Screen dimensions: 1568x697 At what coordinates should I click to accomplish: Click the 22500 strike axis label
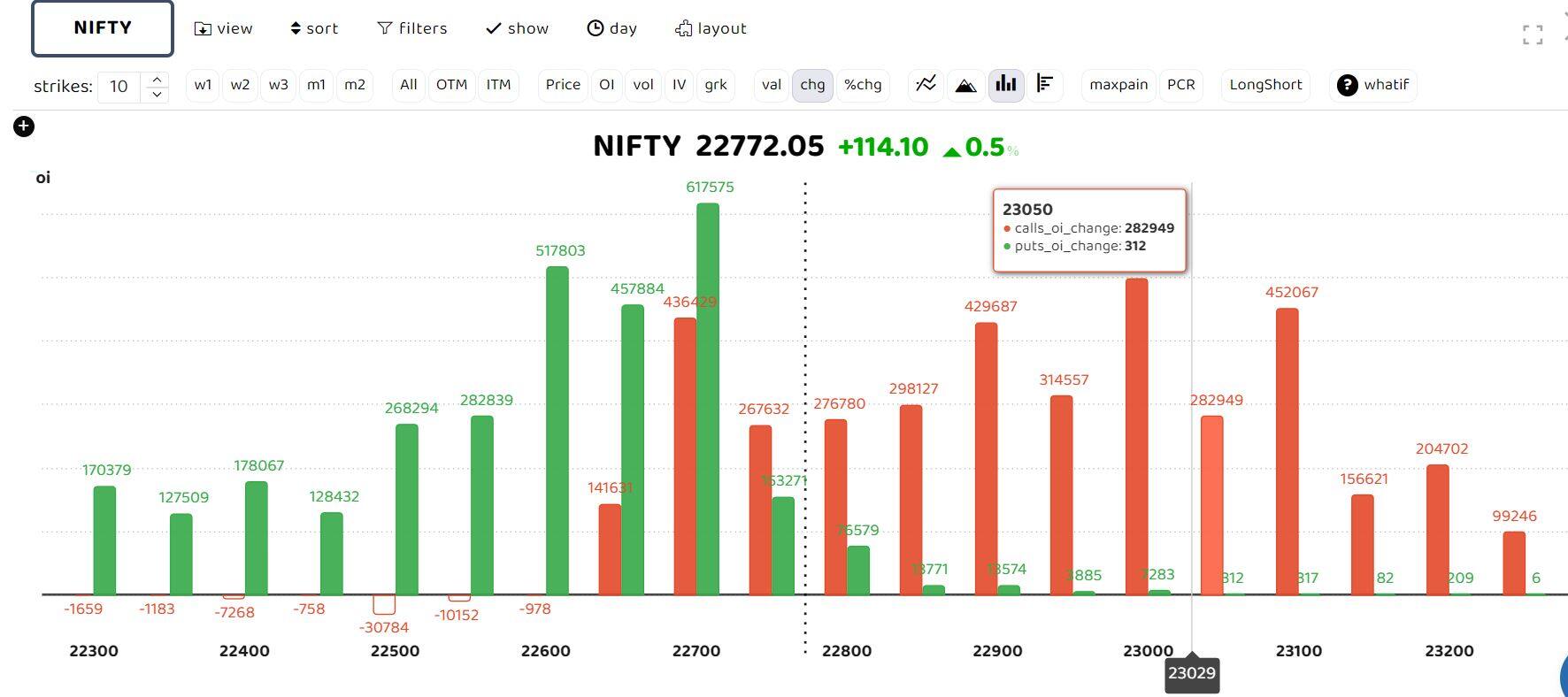point(395,651)
